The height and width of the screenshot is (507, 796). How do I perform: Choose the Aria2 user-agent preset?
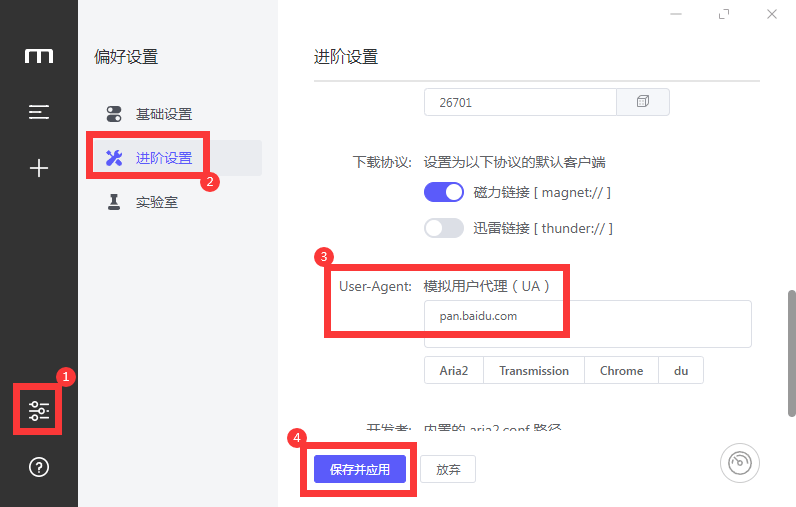pyautogui.click(x=454, y=370)
